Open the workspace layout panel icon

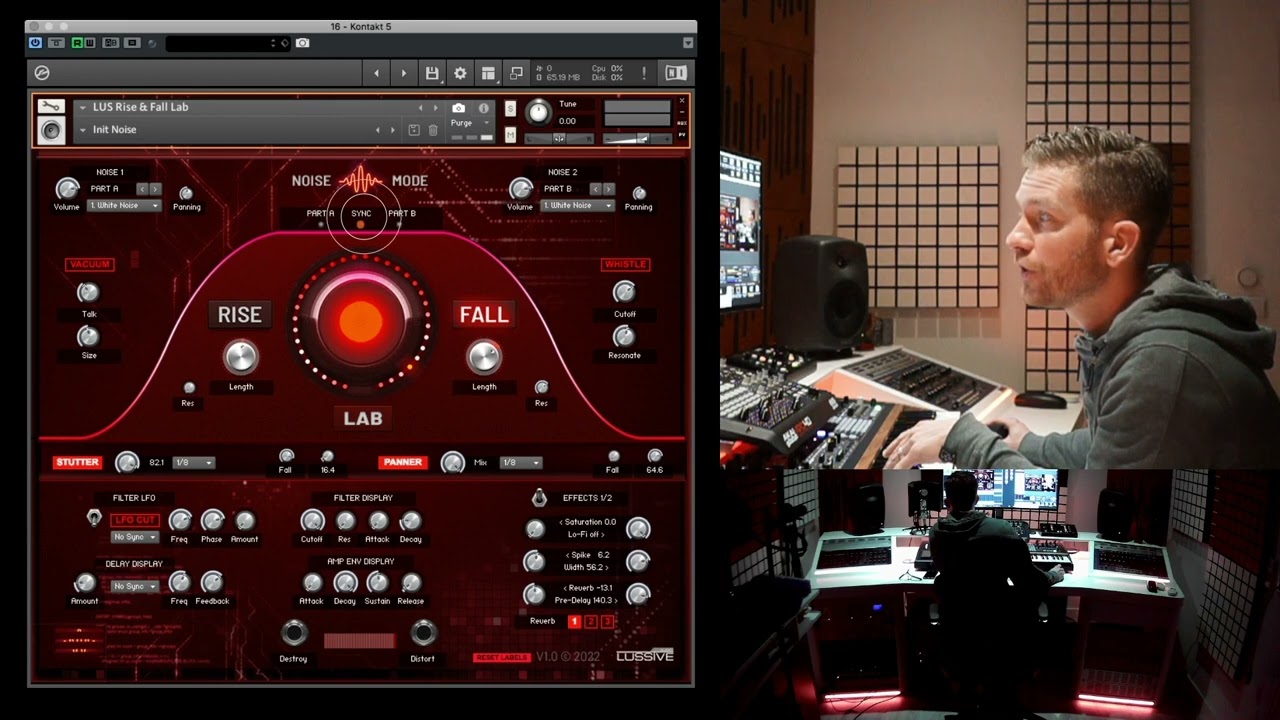(488, 73)
